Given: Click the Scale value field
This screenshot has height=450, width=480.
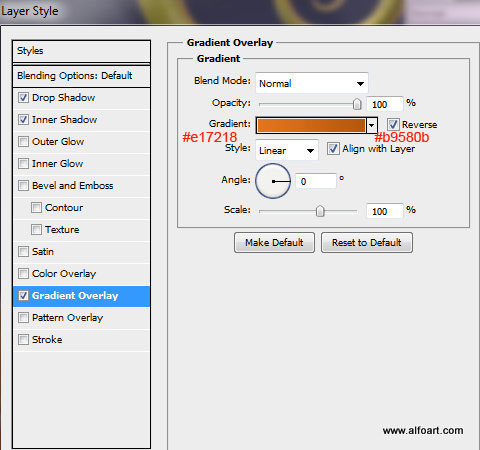Looking at the screenshot, I should [x=384, y=211].
